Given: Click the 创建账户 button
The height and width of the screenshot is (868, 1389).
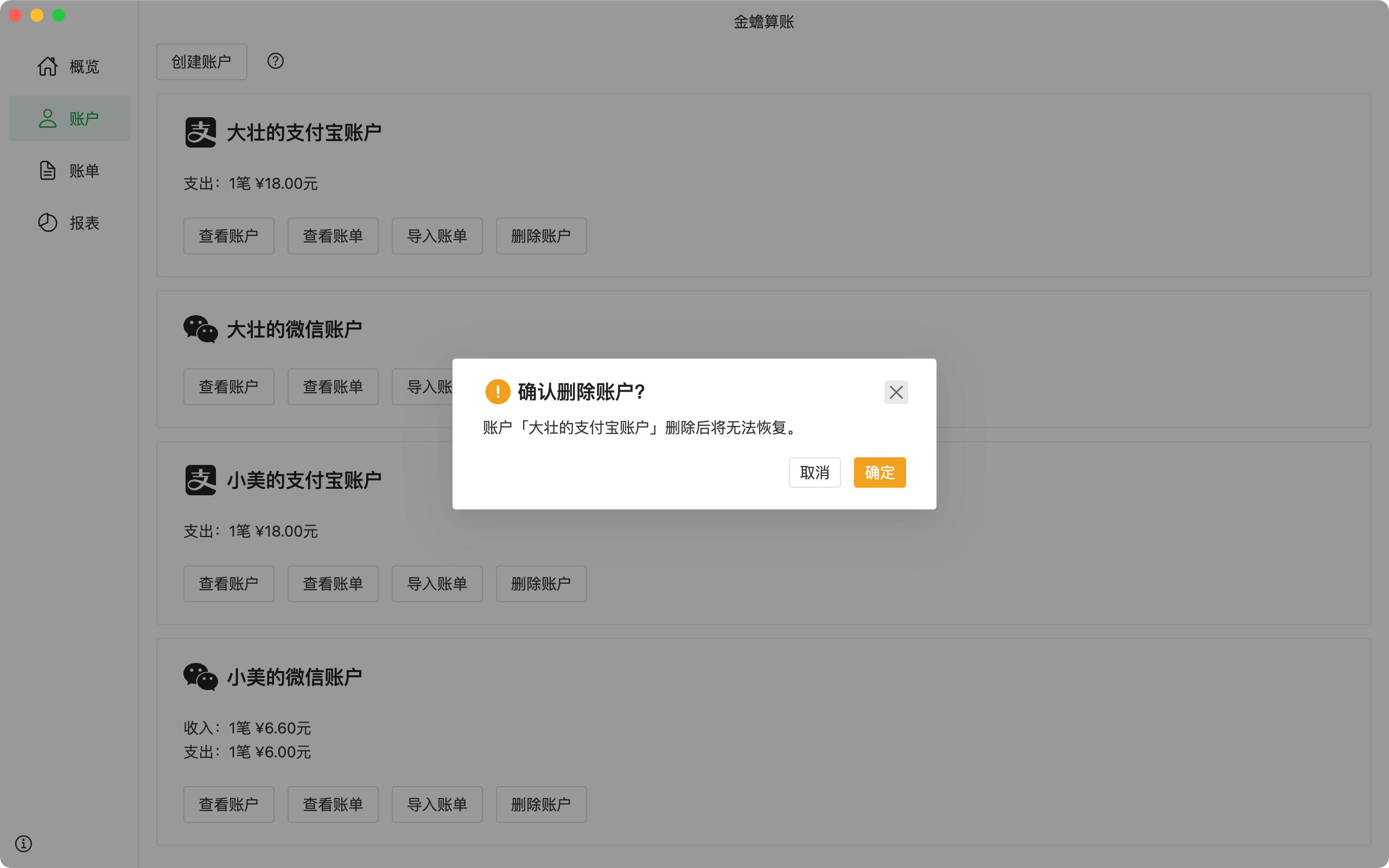Looking at the screenshot, I should click(201, 61).
